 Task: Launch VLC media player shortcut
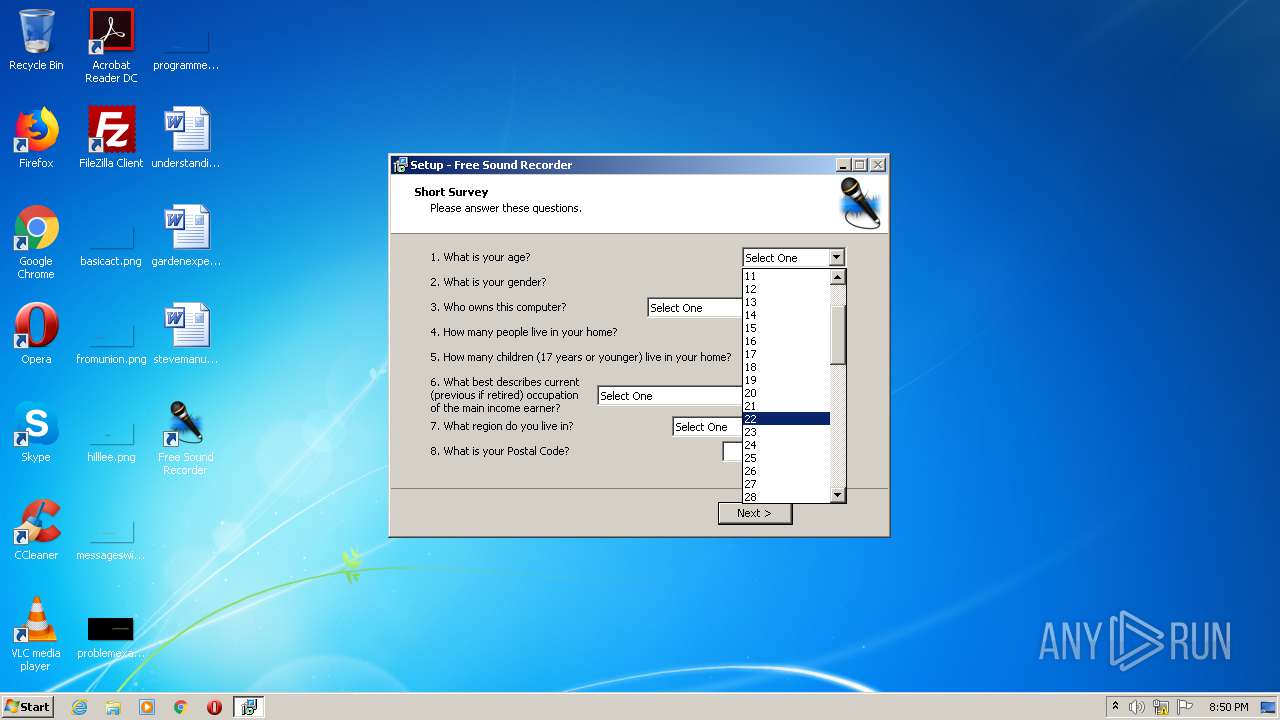coord(36,635)
